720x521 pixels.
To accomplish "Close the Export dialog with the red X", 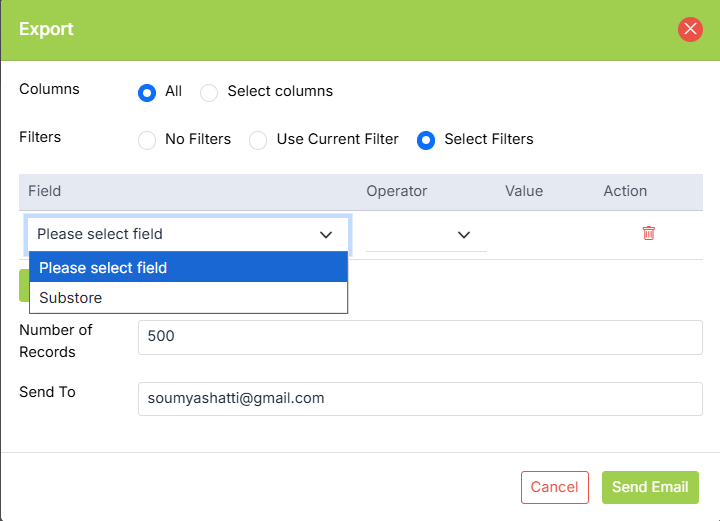I will (690, 29).
